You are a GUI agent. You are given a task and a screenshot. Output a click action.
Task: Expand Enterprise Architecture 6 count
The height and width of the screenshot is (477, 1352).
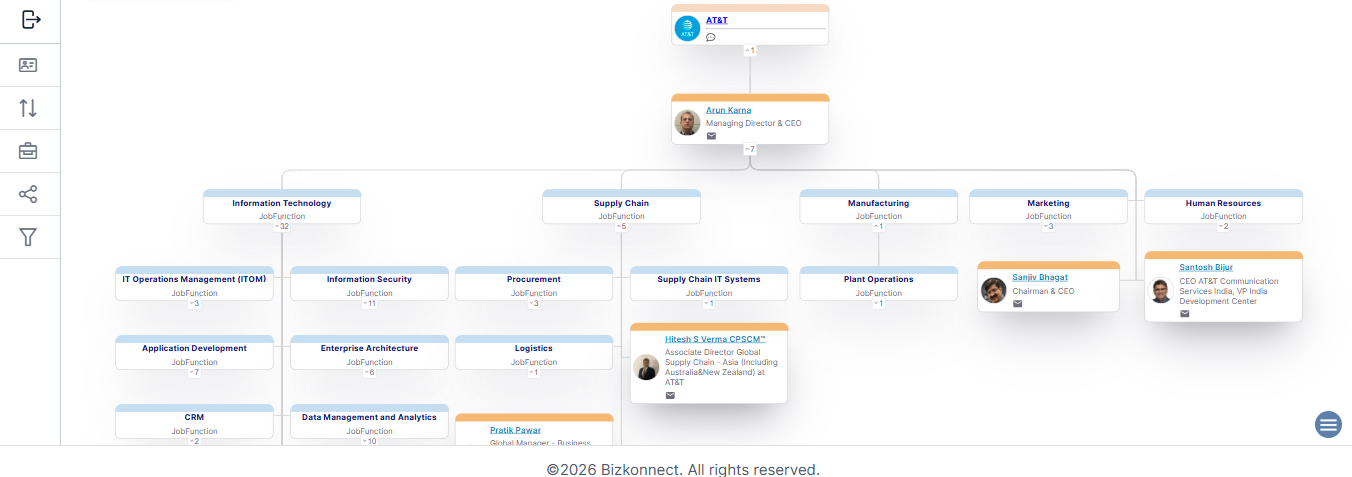tap(369, 372)
